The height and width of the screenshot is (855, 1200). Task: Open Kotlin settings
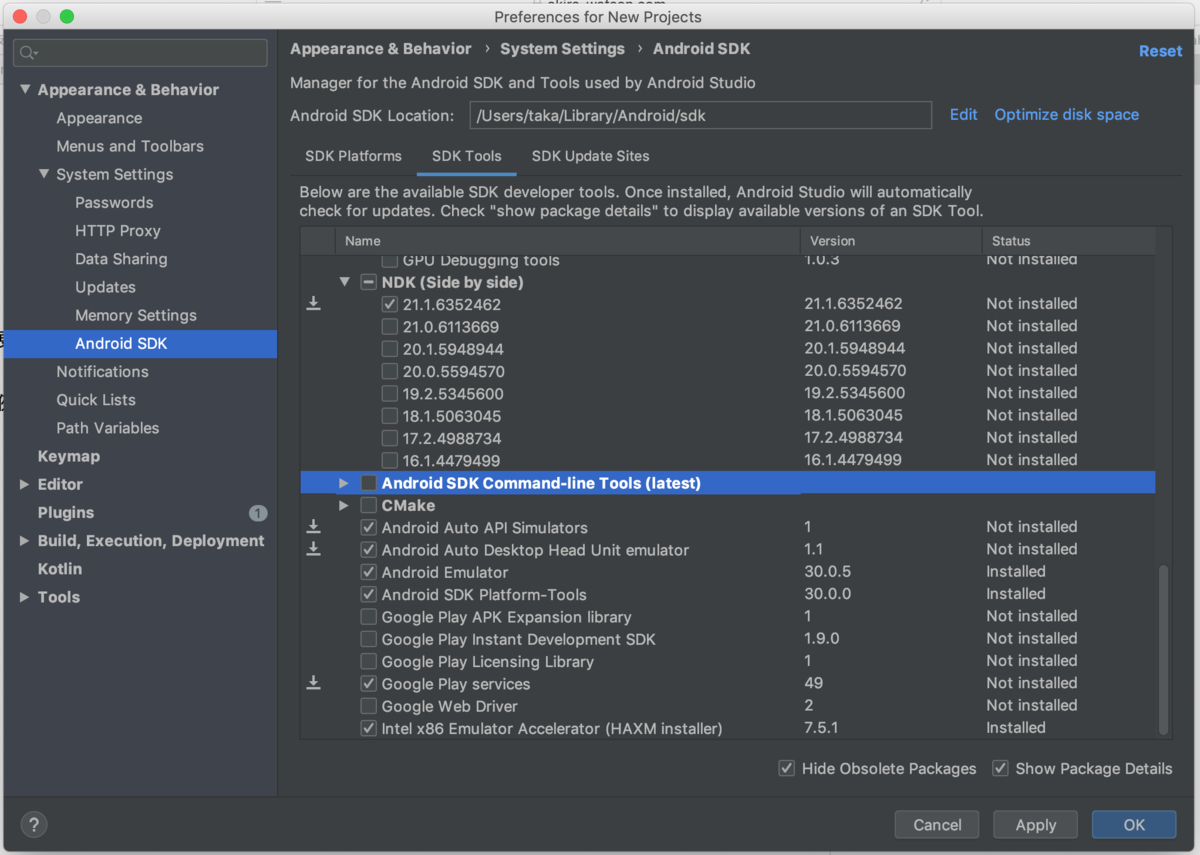pos(60,569)
